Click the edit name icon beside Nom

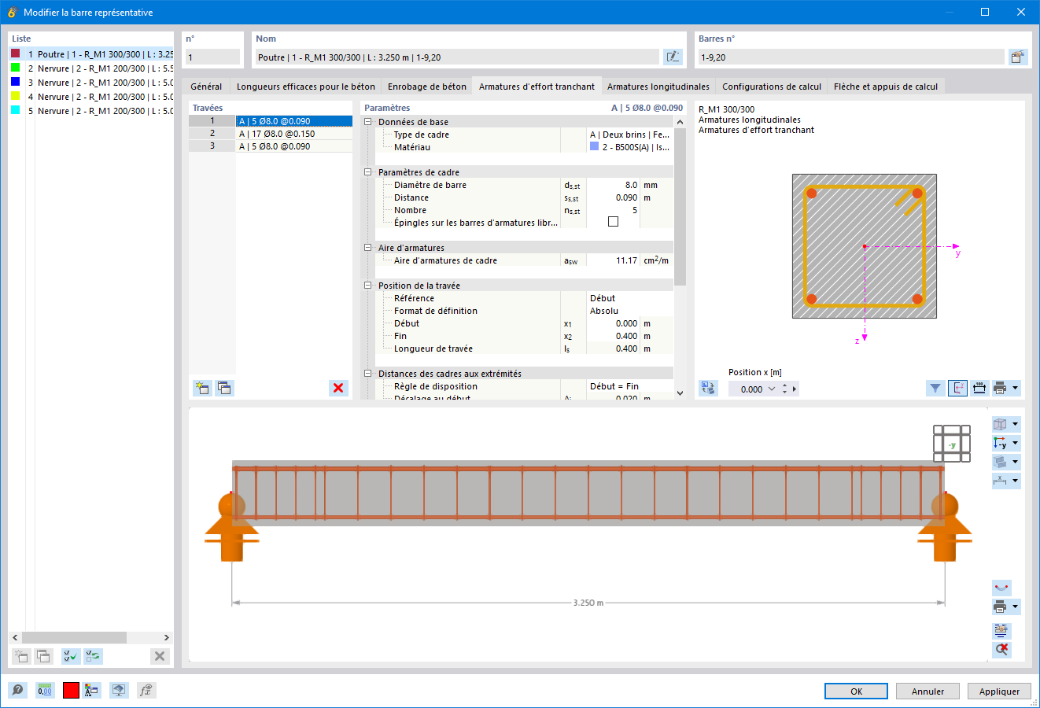point(673,57)
